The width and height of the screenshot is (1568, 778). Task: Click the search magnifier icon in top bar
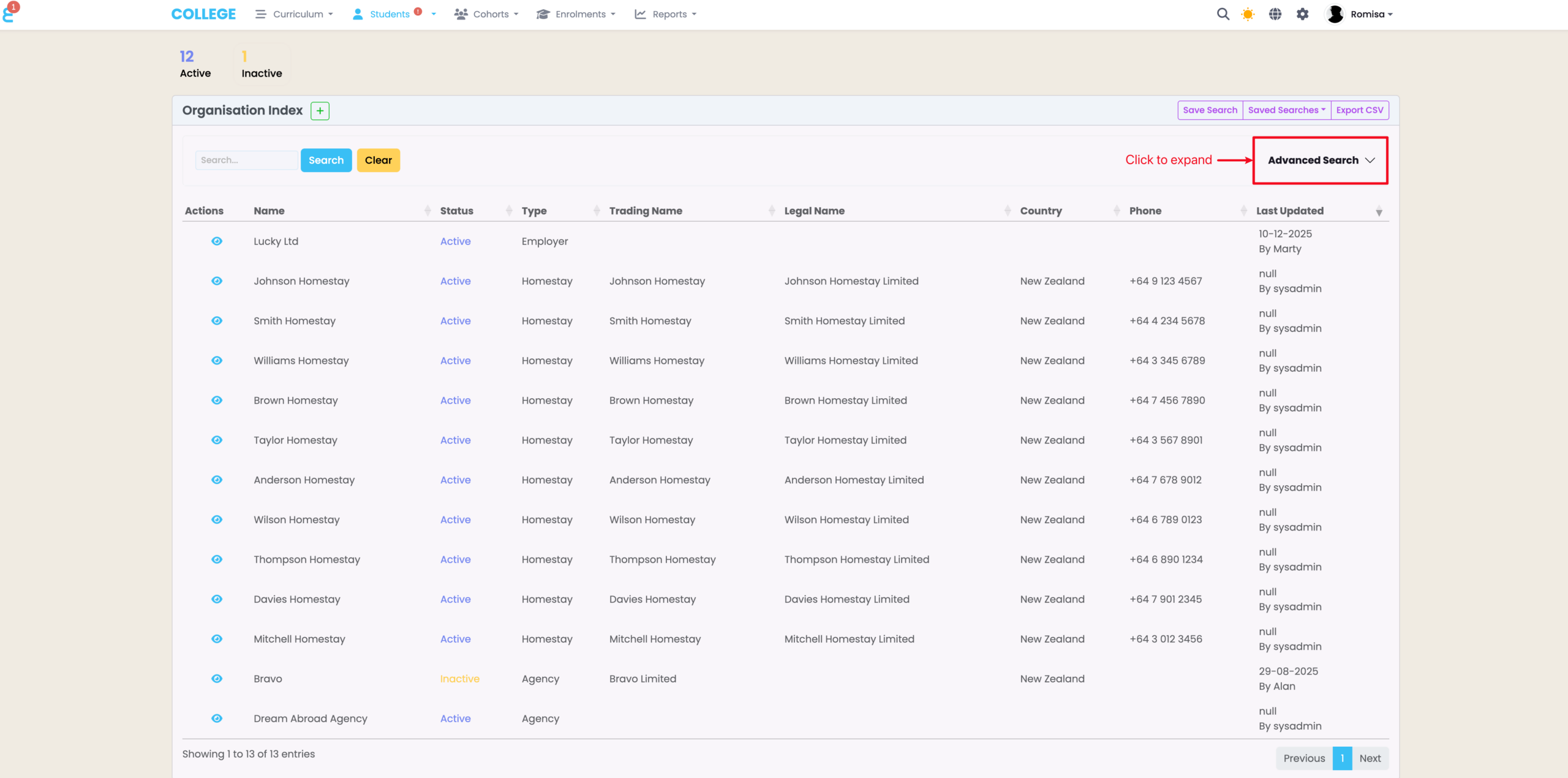(x=1223, y=14)
